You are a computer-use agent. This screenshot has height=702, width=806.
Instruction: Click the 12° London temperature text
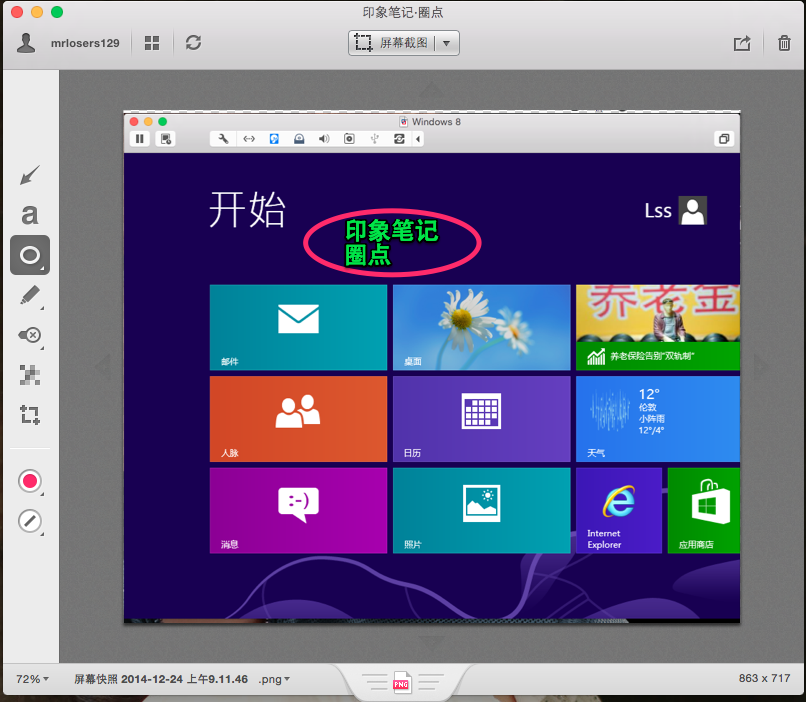coord(649,394)
